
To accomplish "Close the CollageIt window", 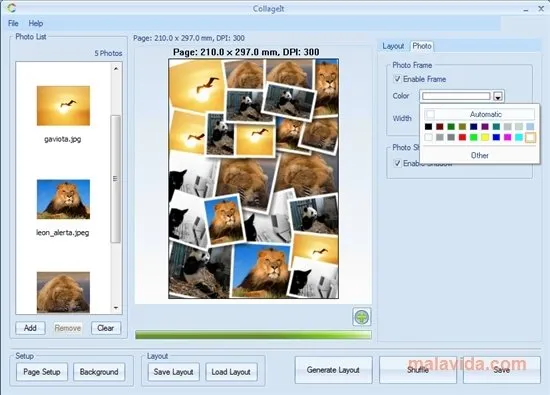I will 541,8.
